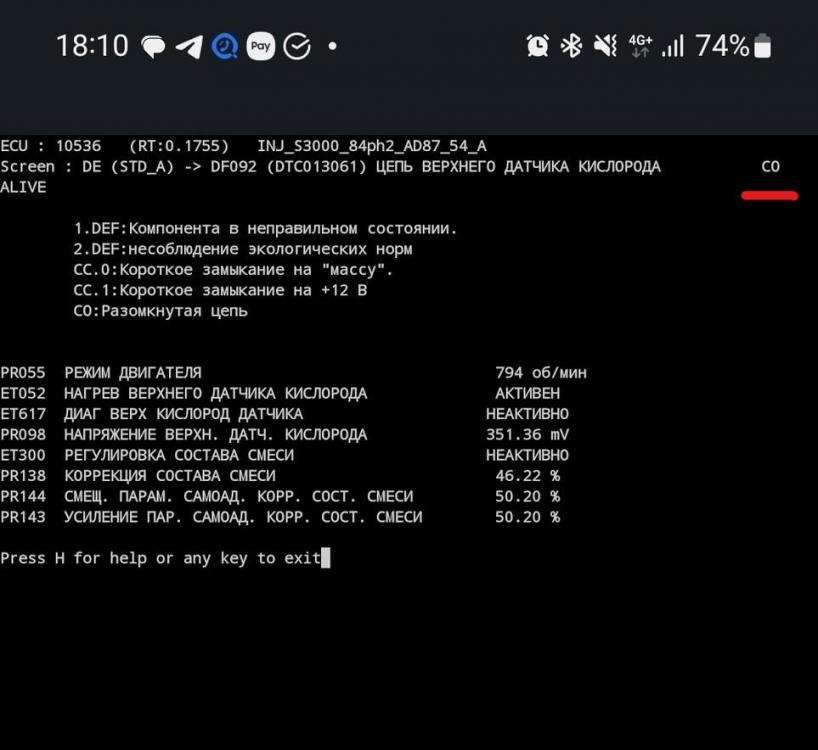Select the DTC013061 code text

[317, 167]
